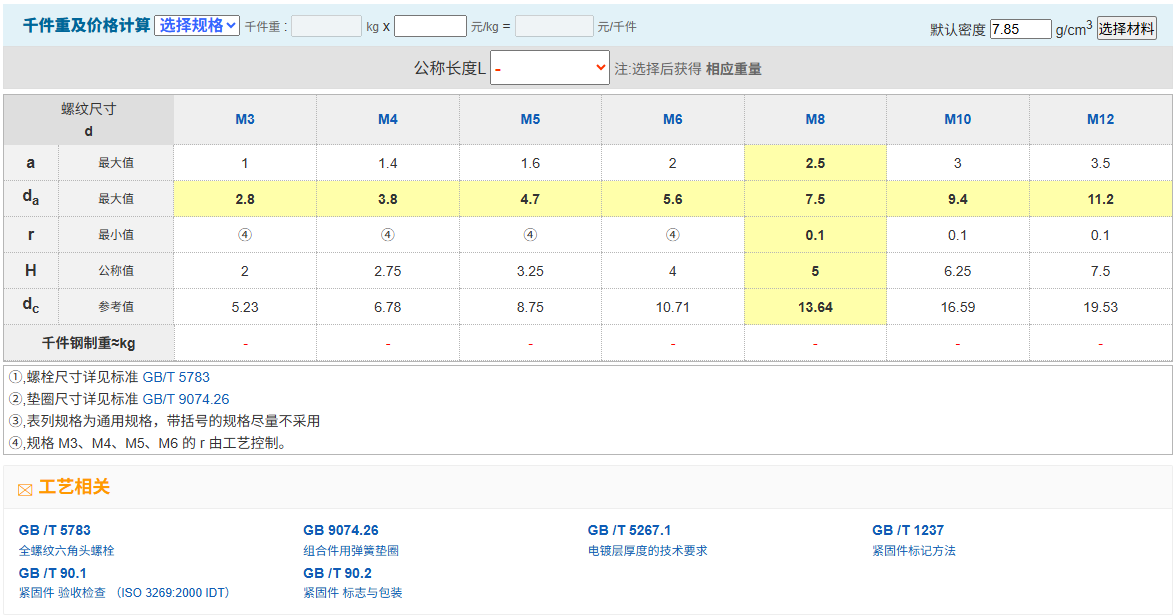Click the default density 7.85 input field

pyautogui.click(x=1020, y=29)
